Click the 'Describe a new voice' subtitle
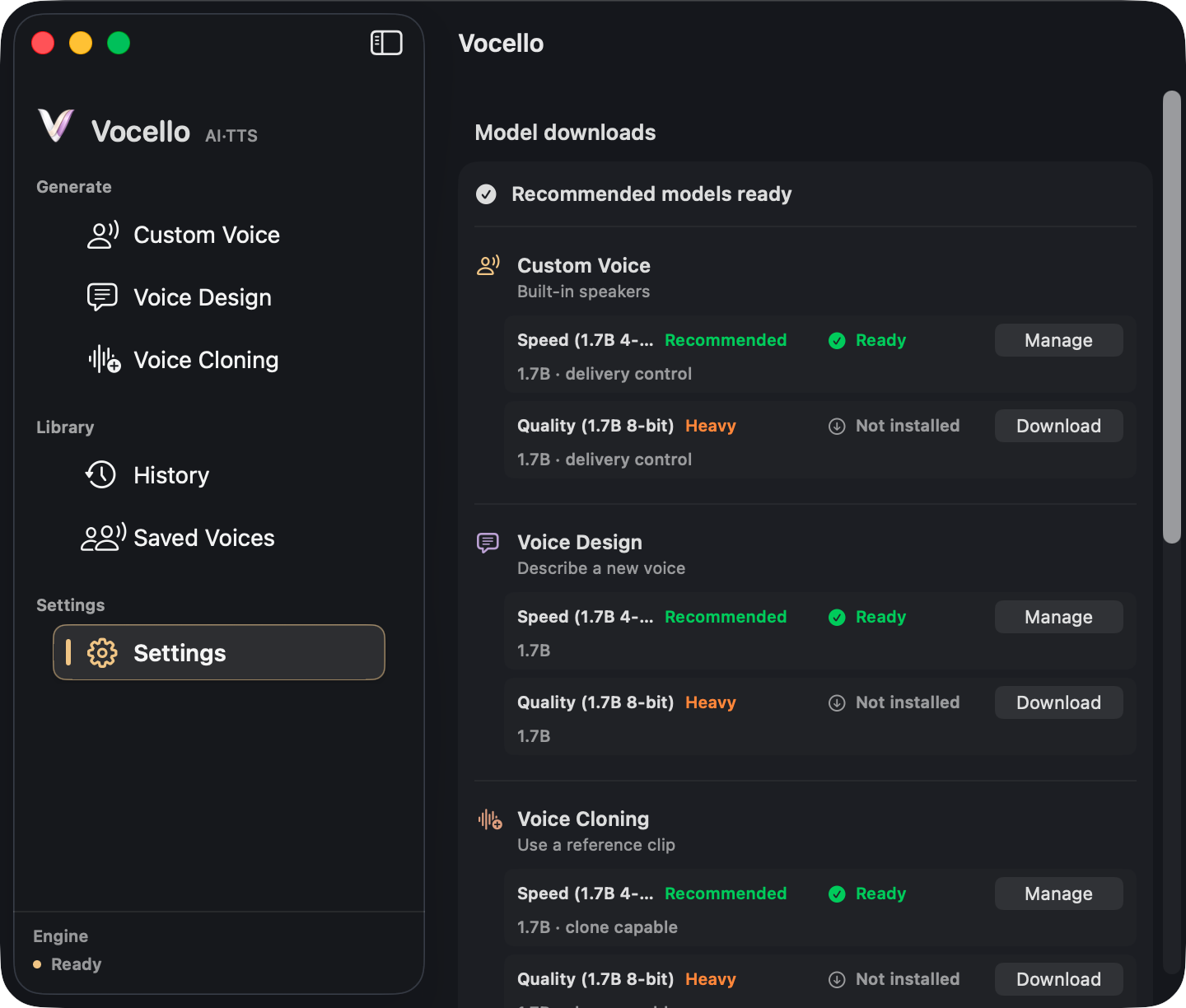 pos(601,568)
